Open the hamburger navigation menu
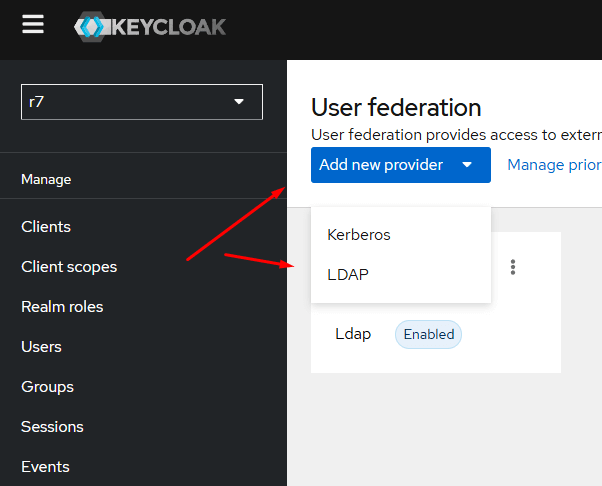This screenshot has width=602, height=486. 33,24
